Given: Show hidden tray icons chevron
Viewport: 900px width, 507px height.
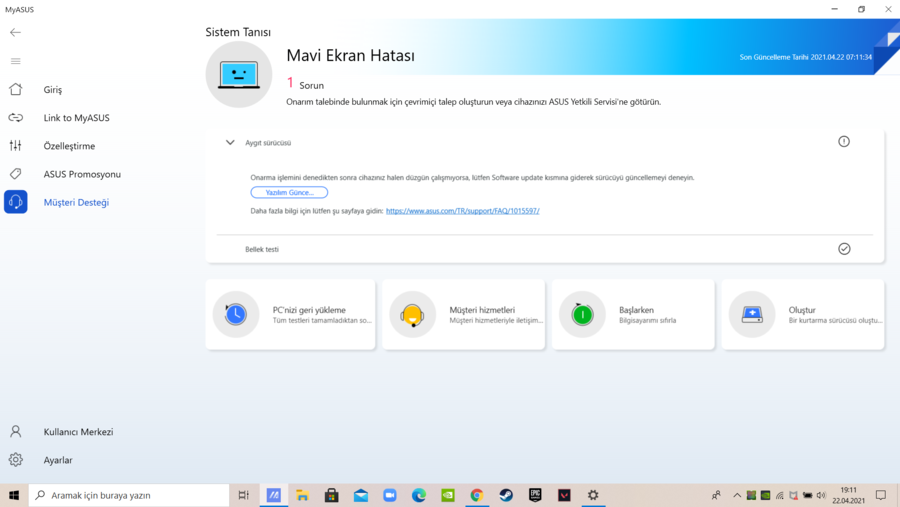Looking at the screenshot, I should [737, 495].
